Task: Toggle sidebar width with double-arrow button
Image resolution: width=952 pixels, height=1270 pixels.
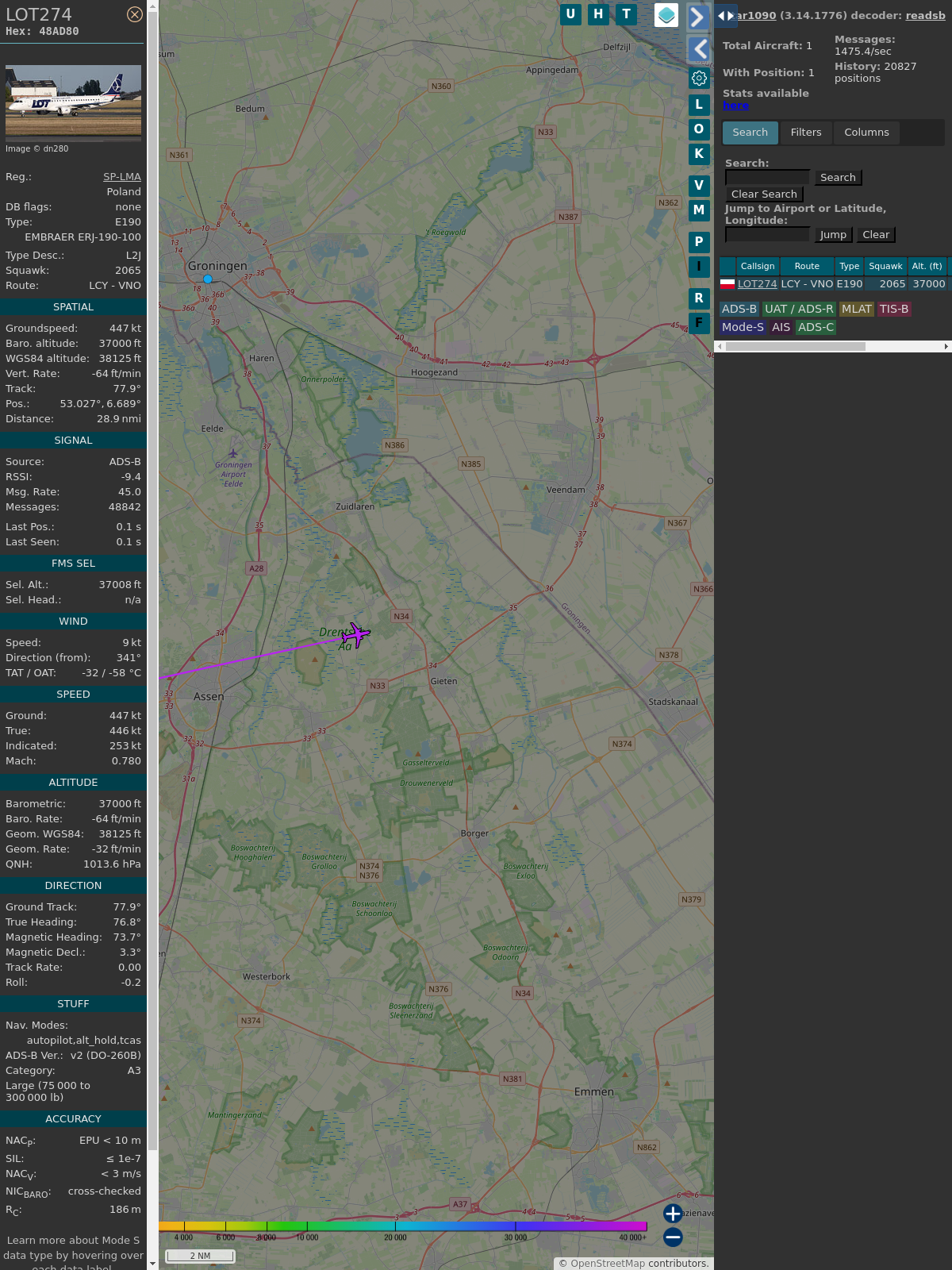Action: [x=725, y=16]
